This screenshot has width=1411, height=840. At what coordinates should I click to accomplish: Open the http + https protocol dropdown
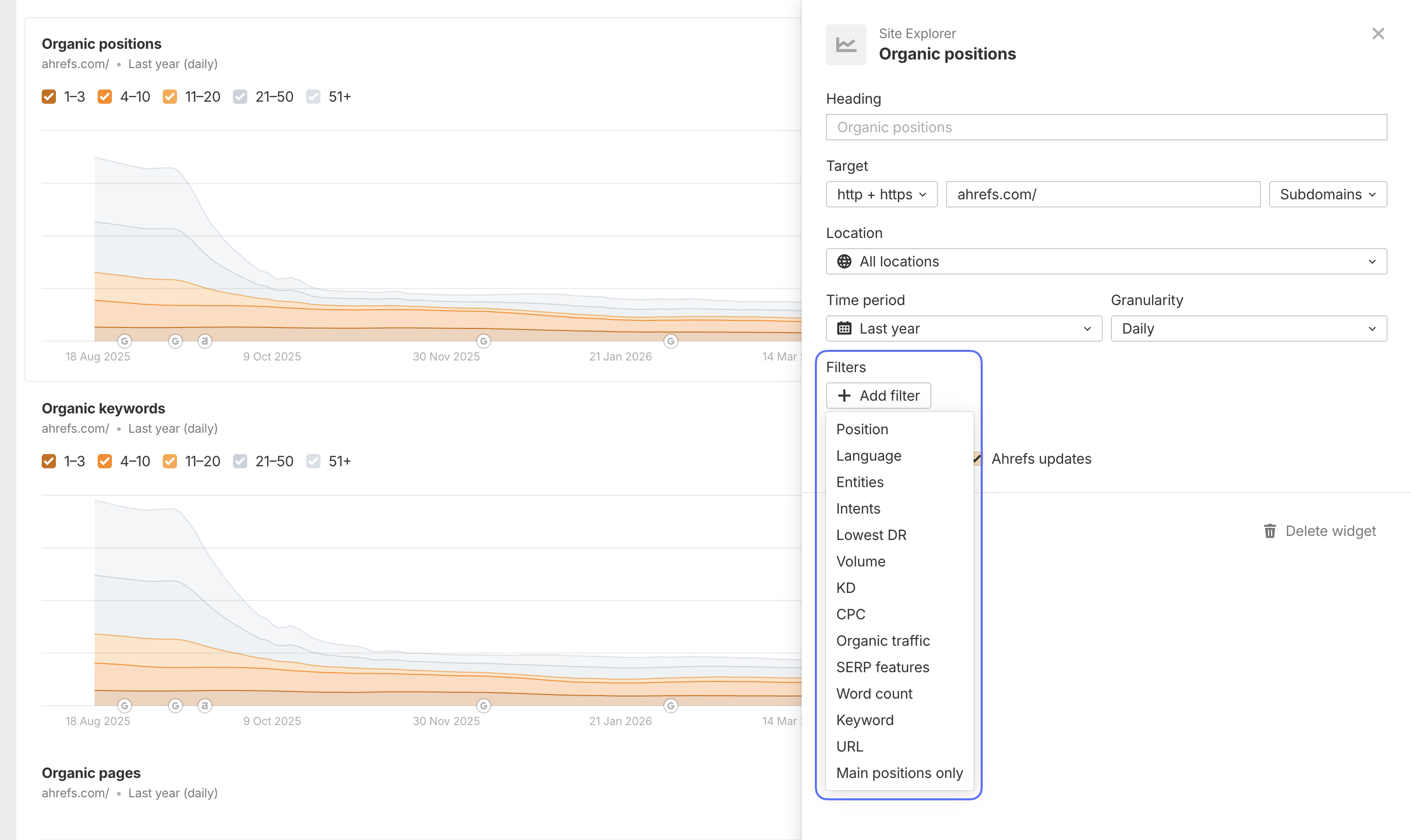[881, 194]
